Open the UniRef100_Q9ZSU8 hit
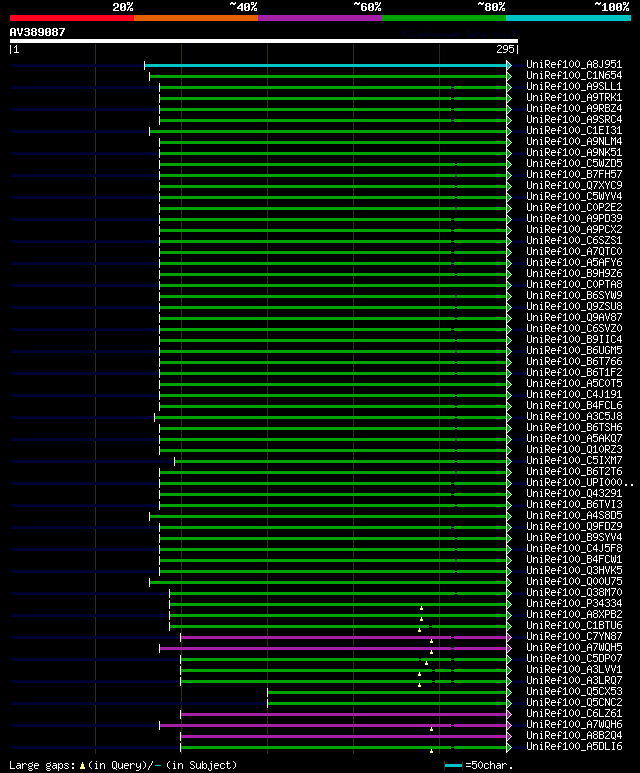 point(574,306)
